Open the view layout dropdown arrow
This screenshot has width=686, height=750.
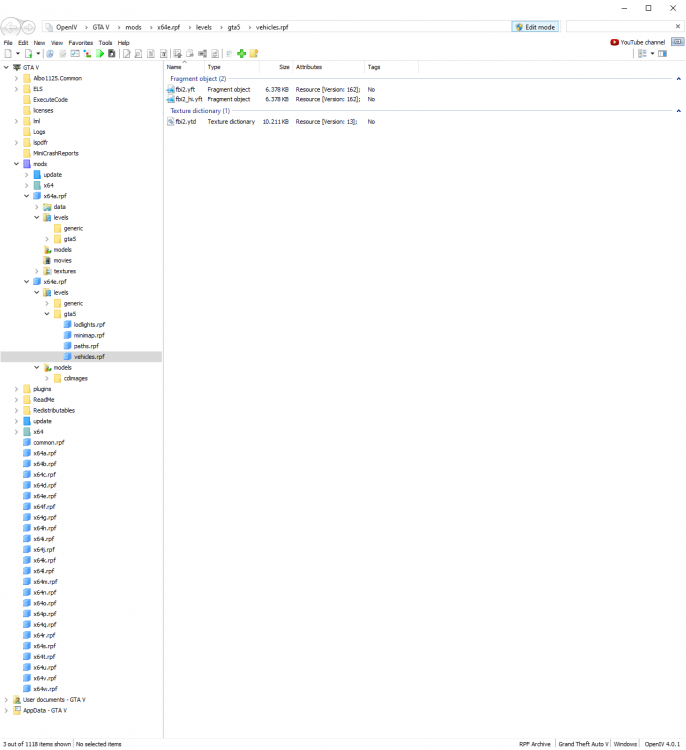point(652,54)
